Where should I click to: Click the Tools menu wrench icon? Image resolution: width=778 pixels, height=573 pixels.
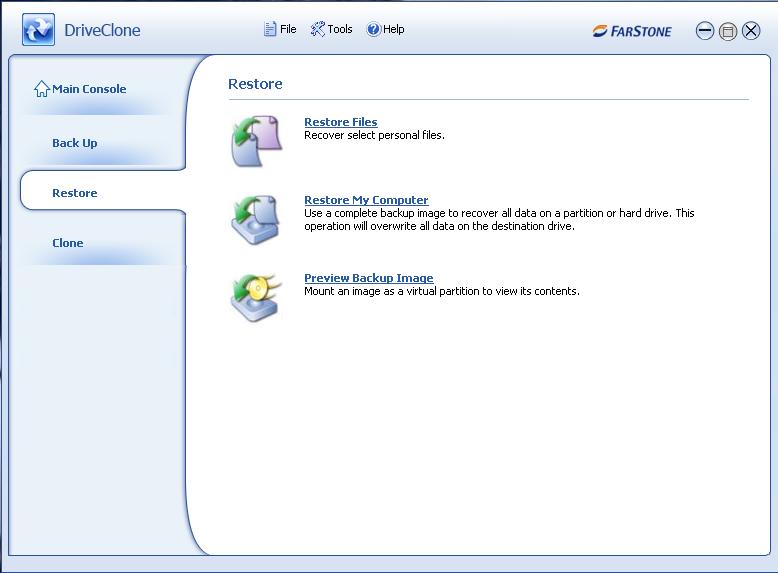point(318,29)
